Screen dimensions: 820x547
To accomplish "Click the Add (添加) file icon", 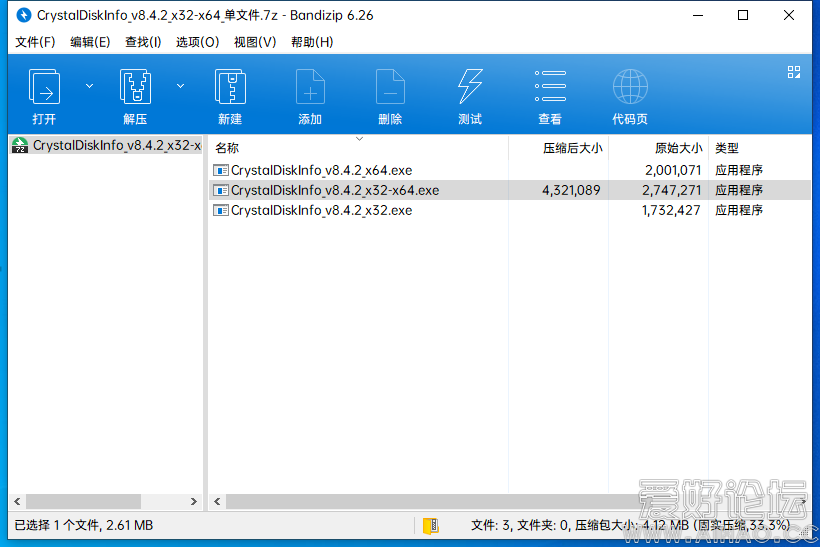I will 310,87.
